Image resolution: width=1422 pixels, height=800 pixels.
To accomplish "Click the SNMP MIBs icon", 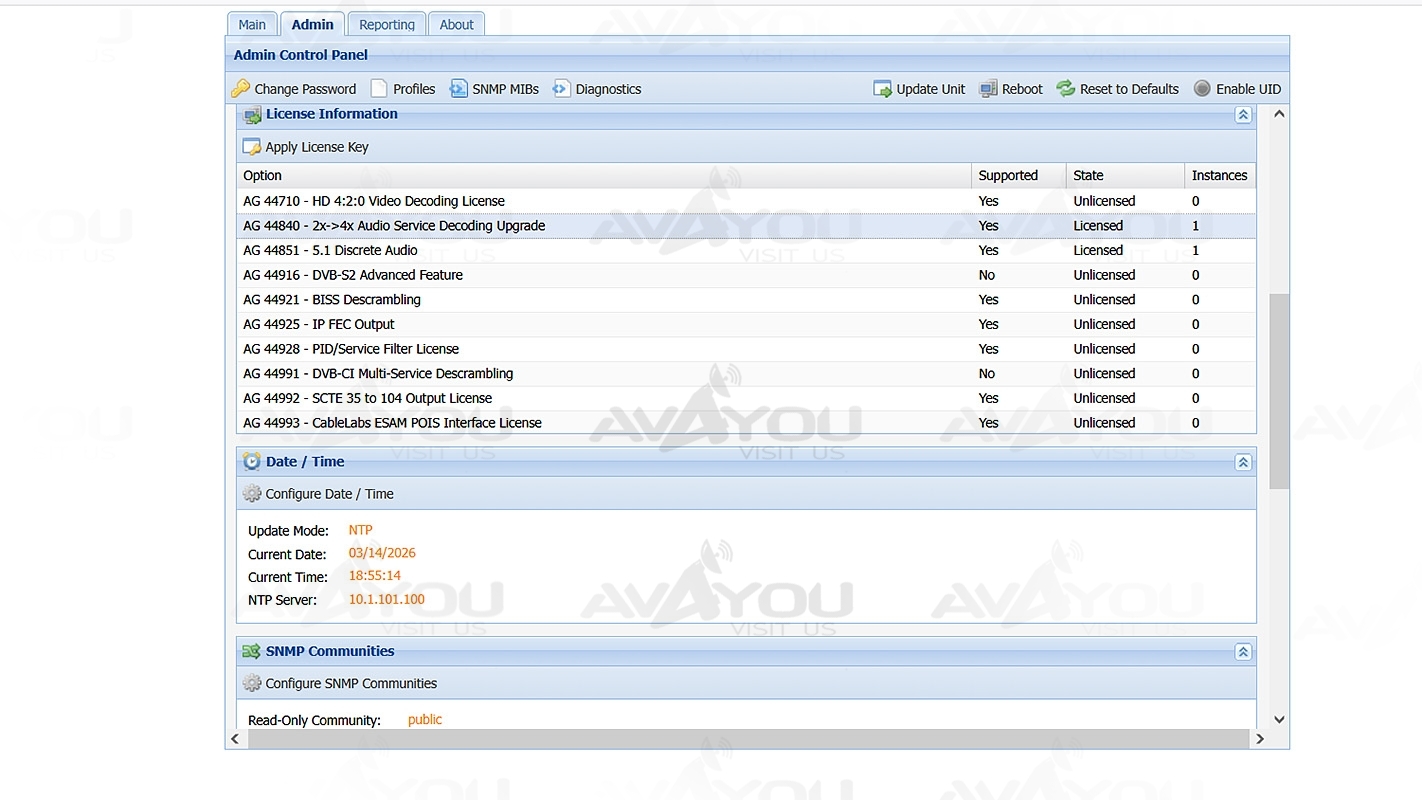I will (x=458, y=89).
